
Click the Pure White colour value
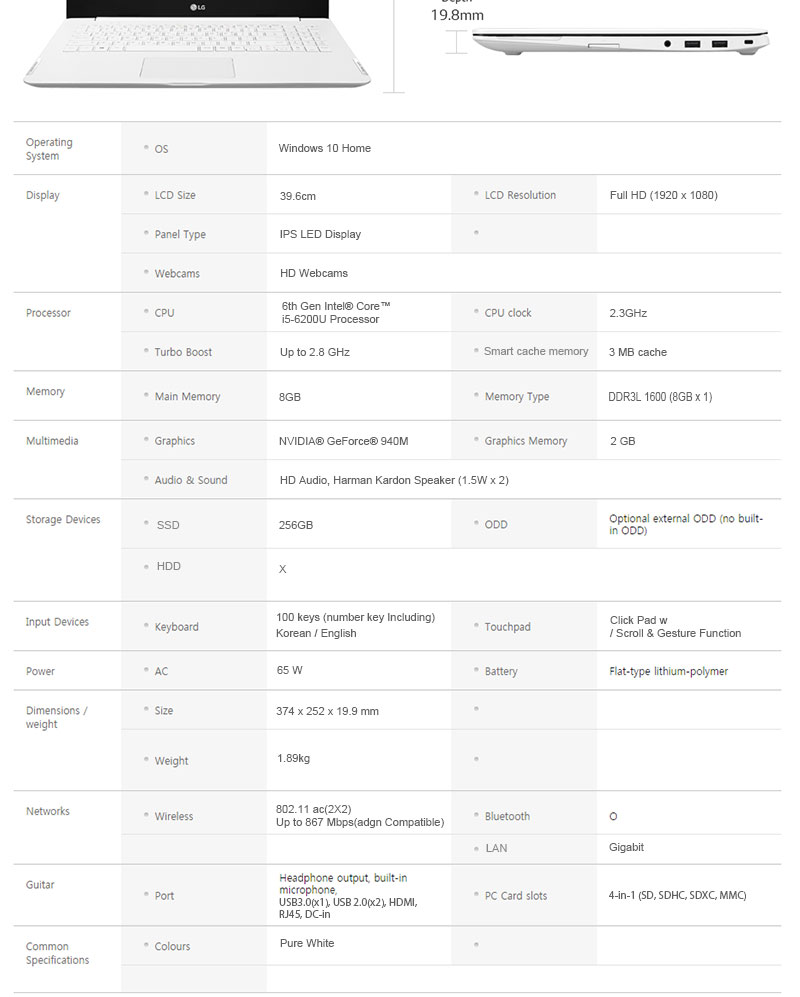(x=307, y=943)
